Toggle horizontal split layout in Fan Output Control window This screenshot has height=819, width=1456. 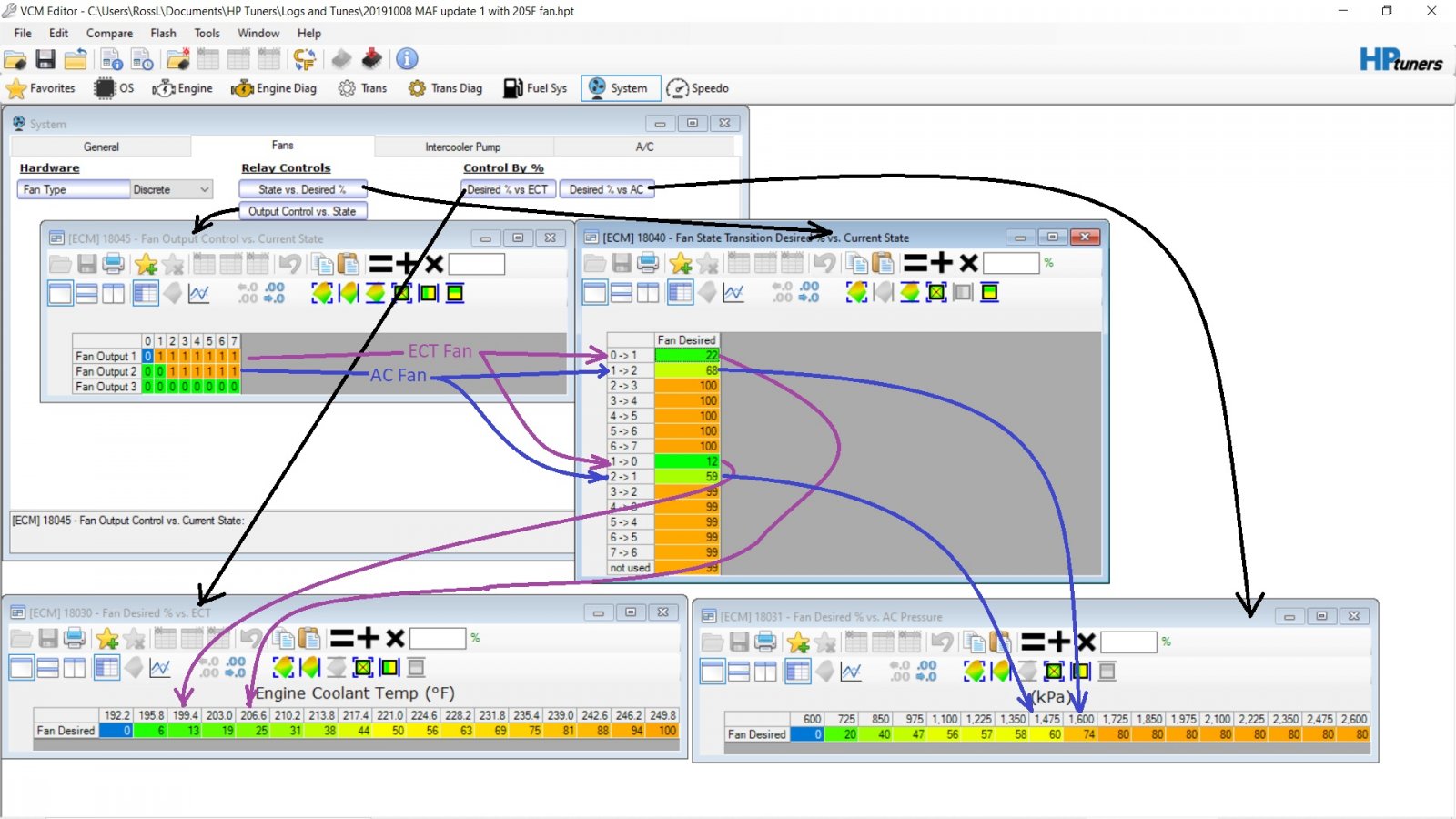[86, 293]
